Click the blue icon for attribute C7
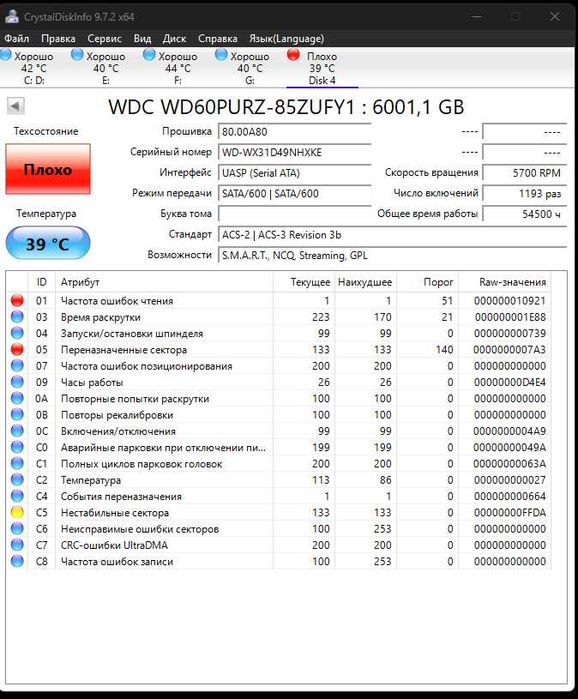This screenshot has width=578, height=699. (x=17, y=545)
